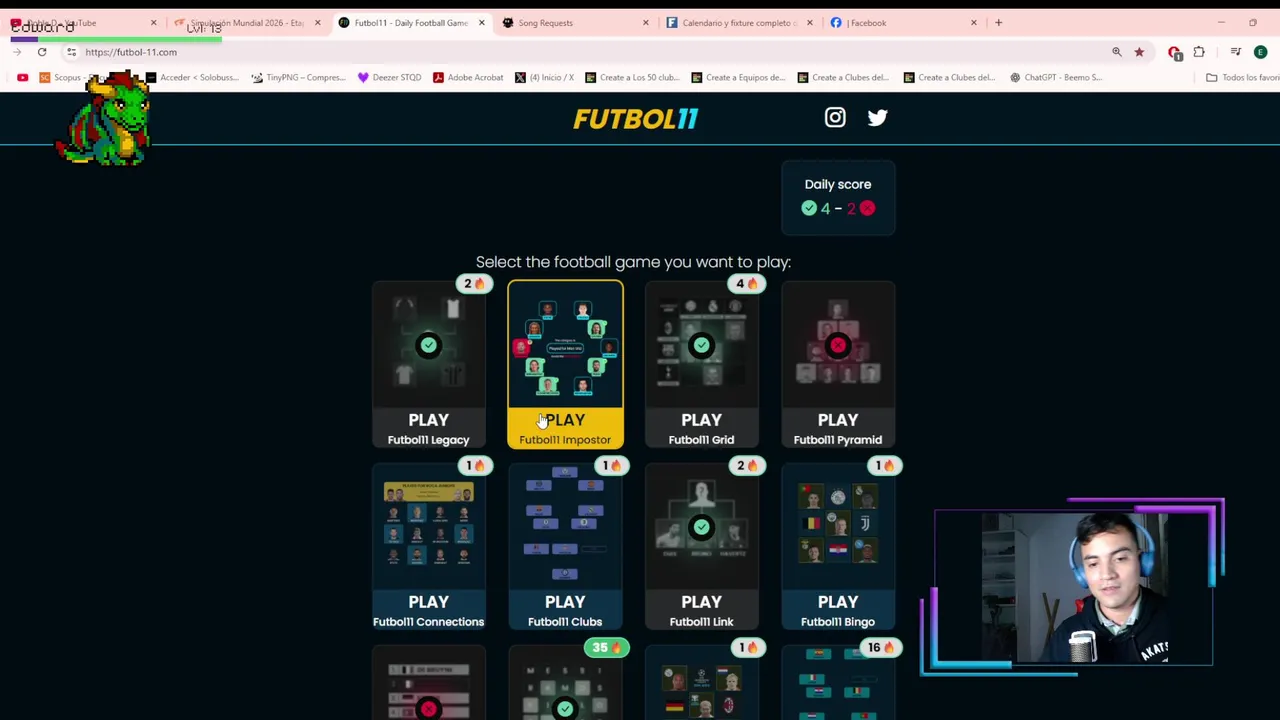Open the Inicio / X bookmark
Viewport: 1280px width, 720px height.
pos(544,77)
